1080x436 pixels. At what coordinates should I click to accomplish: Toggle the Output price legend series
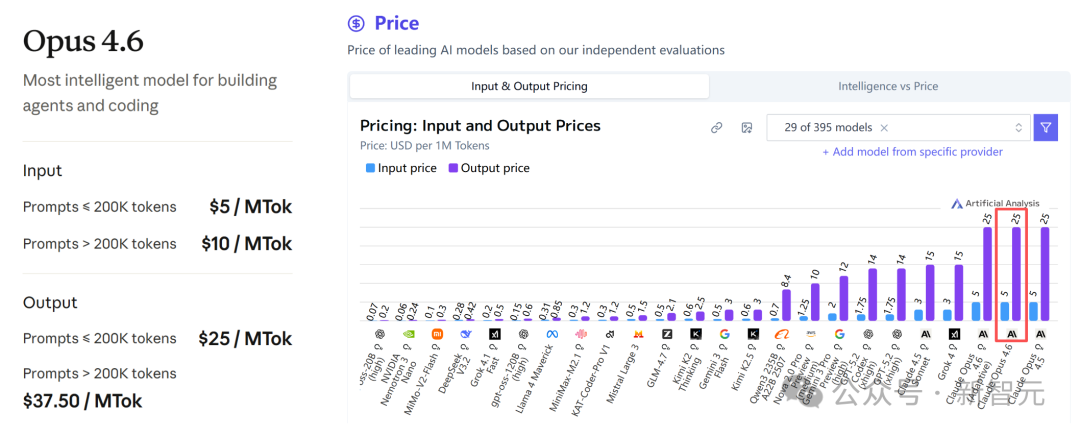[488, 168]
